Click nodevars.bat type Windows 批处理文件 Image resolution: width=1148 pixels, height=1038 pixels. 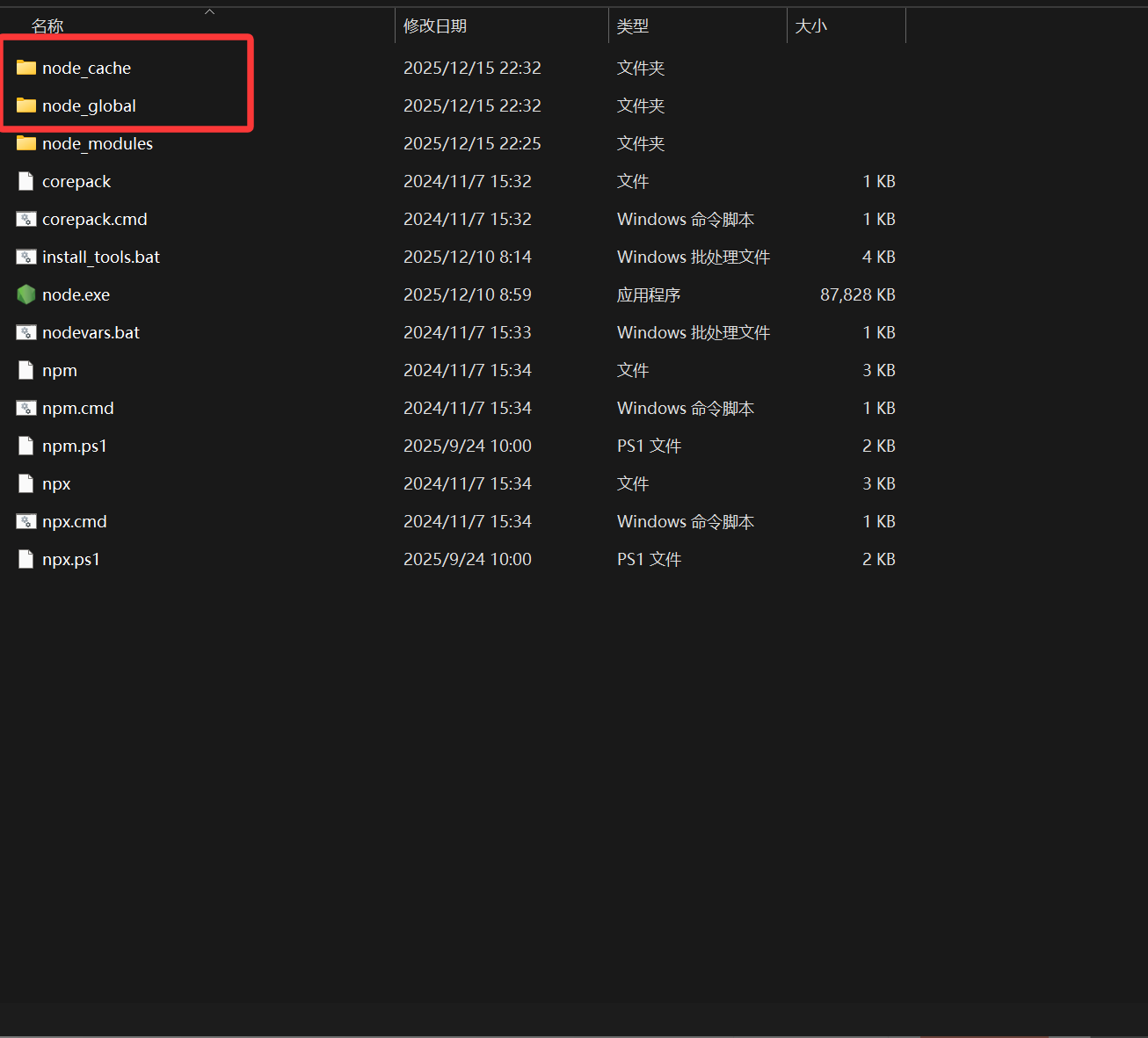click(694, 332)
